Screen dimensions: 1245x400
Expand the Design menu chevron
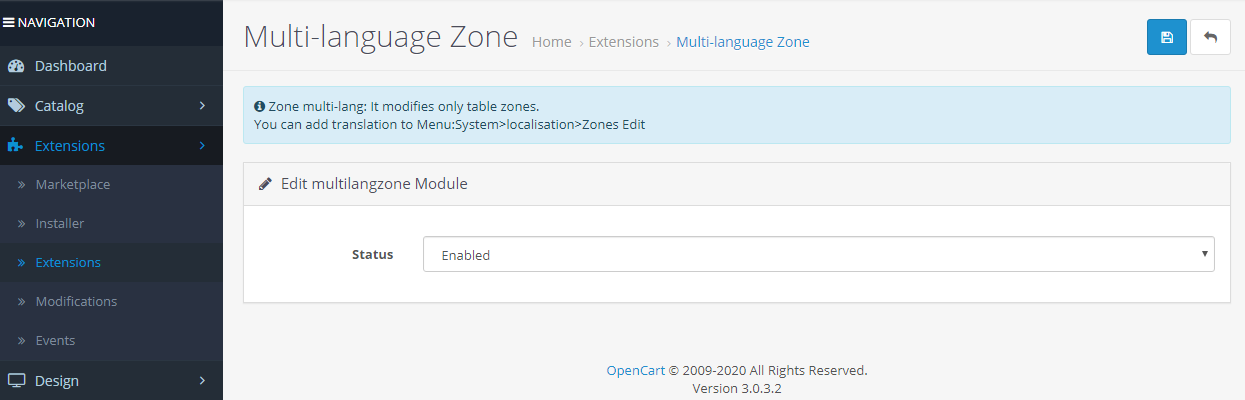[202, 380]
